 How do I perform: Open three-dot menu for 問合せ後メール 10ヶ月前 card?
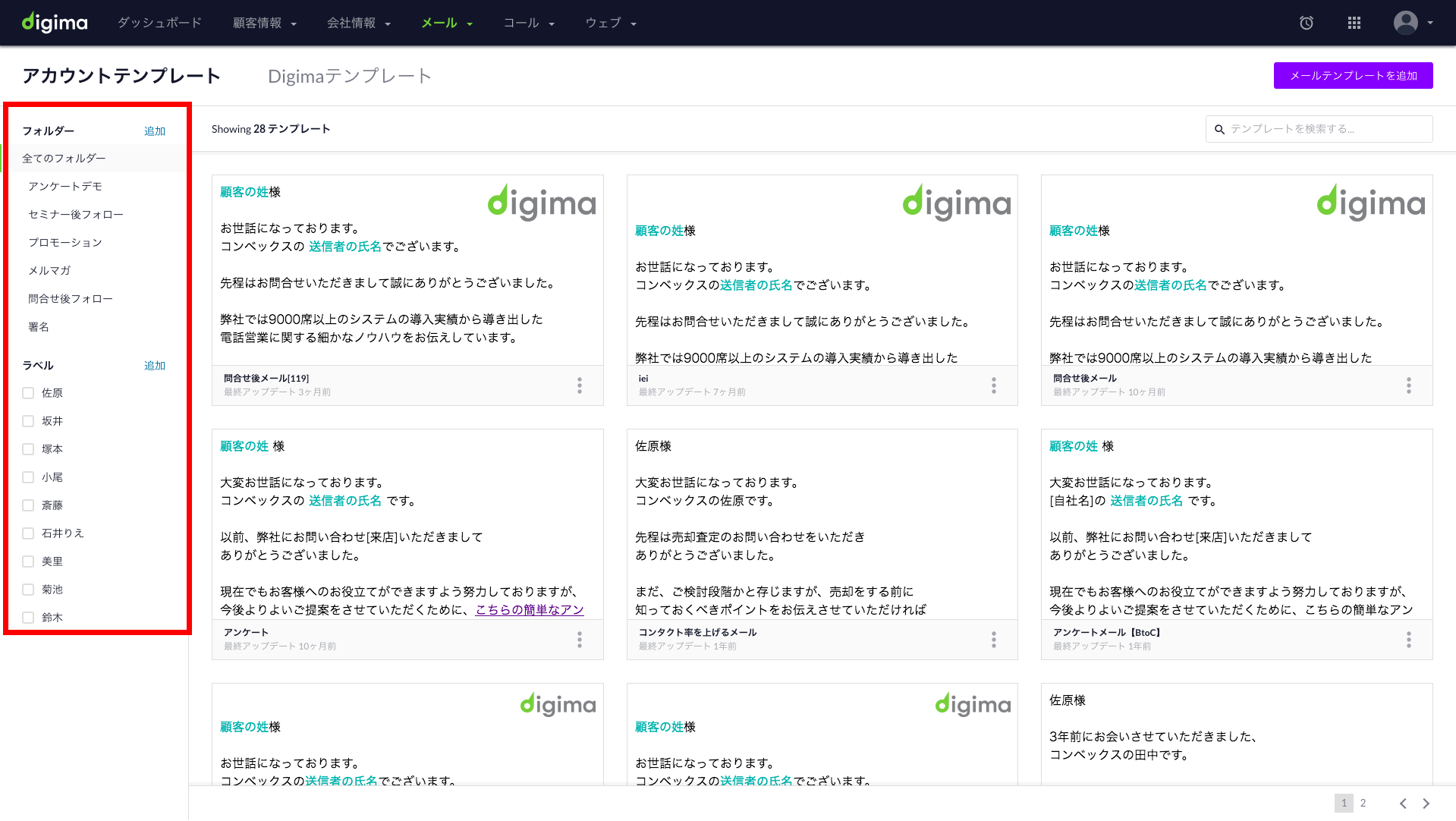pos(1409,385)
